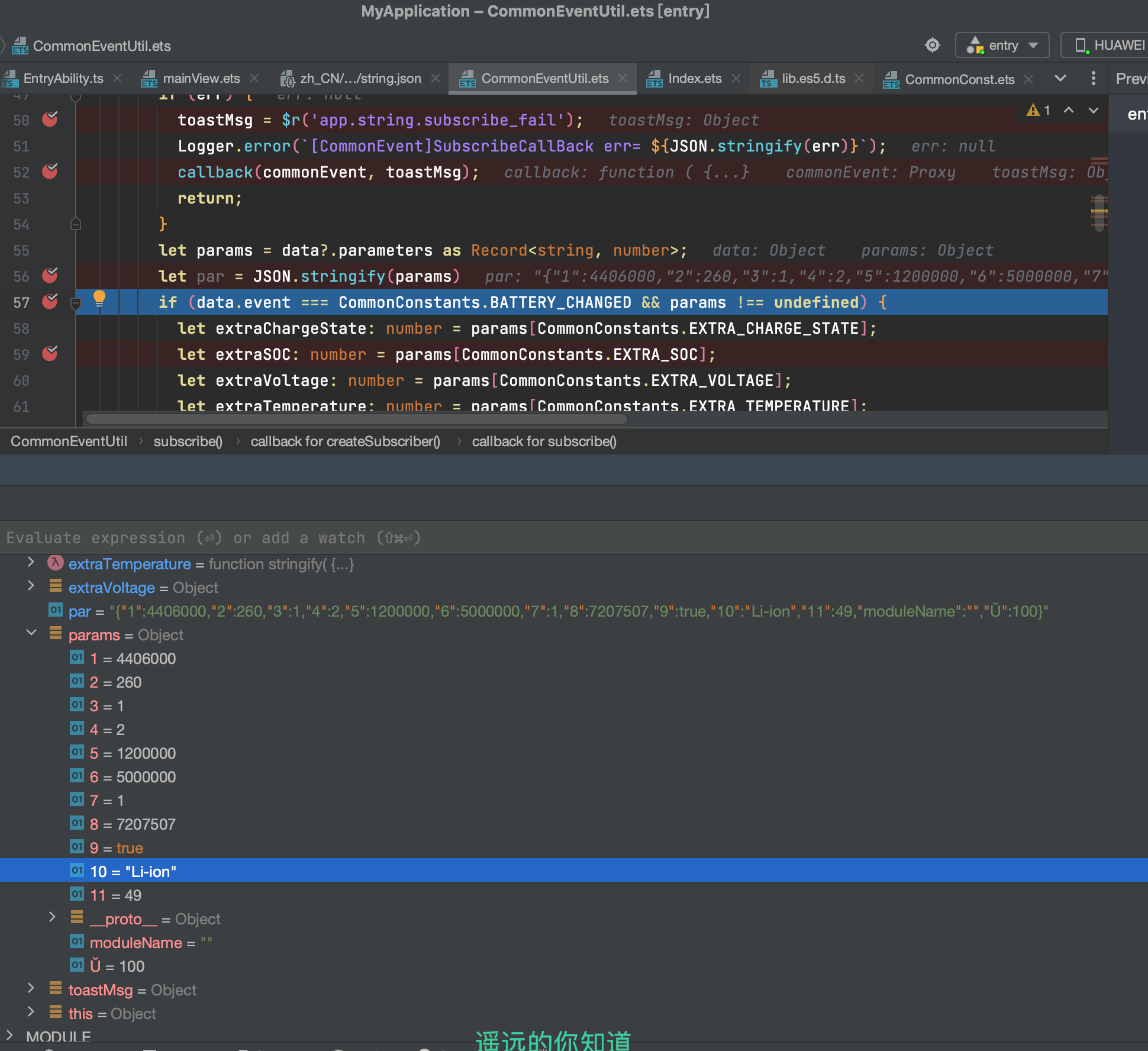Close the mainView.ets tab
The height and width of the screenshot is (1051, 1148).
[254, 78]
